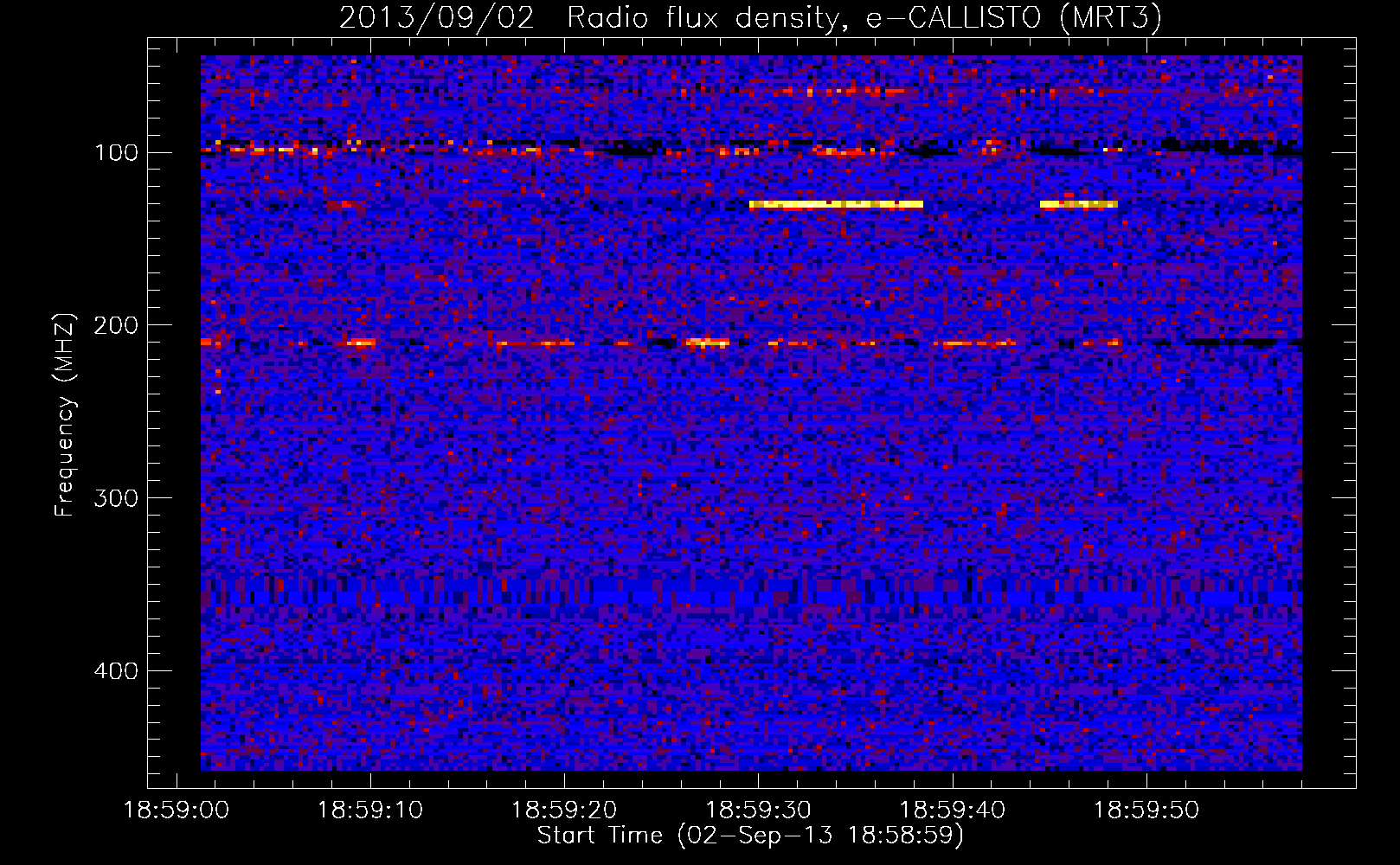
Task: Click the plot title "2013/09/02 Radio flux density, e-CALLISTO (MRT3)"
Action: (749, 17)
